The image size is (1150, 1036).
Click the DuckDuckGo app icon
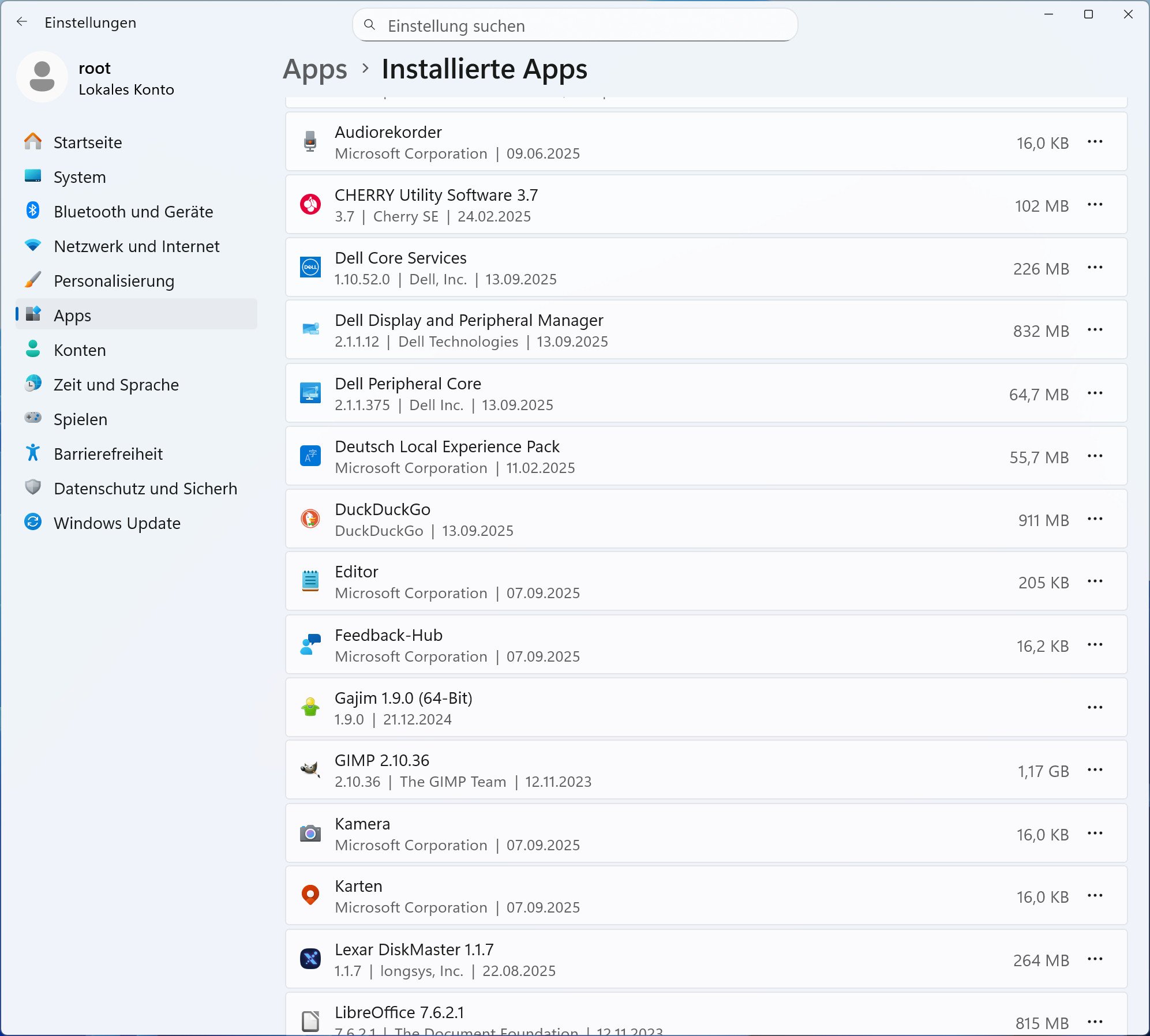tap(310, 519)
